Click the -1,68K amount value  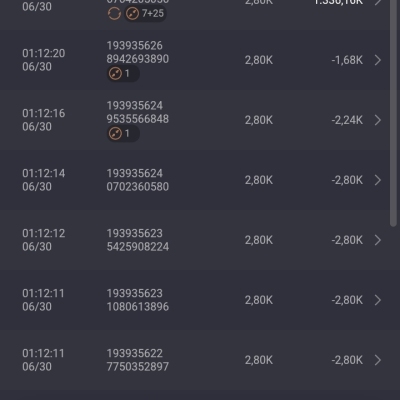coord(347,60)
